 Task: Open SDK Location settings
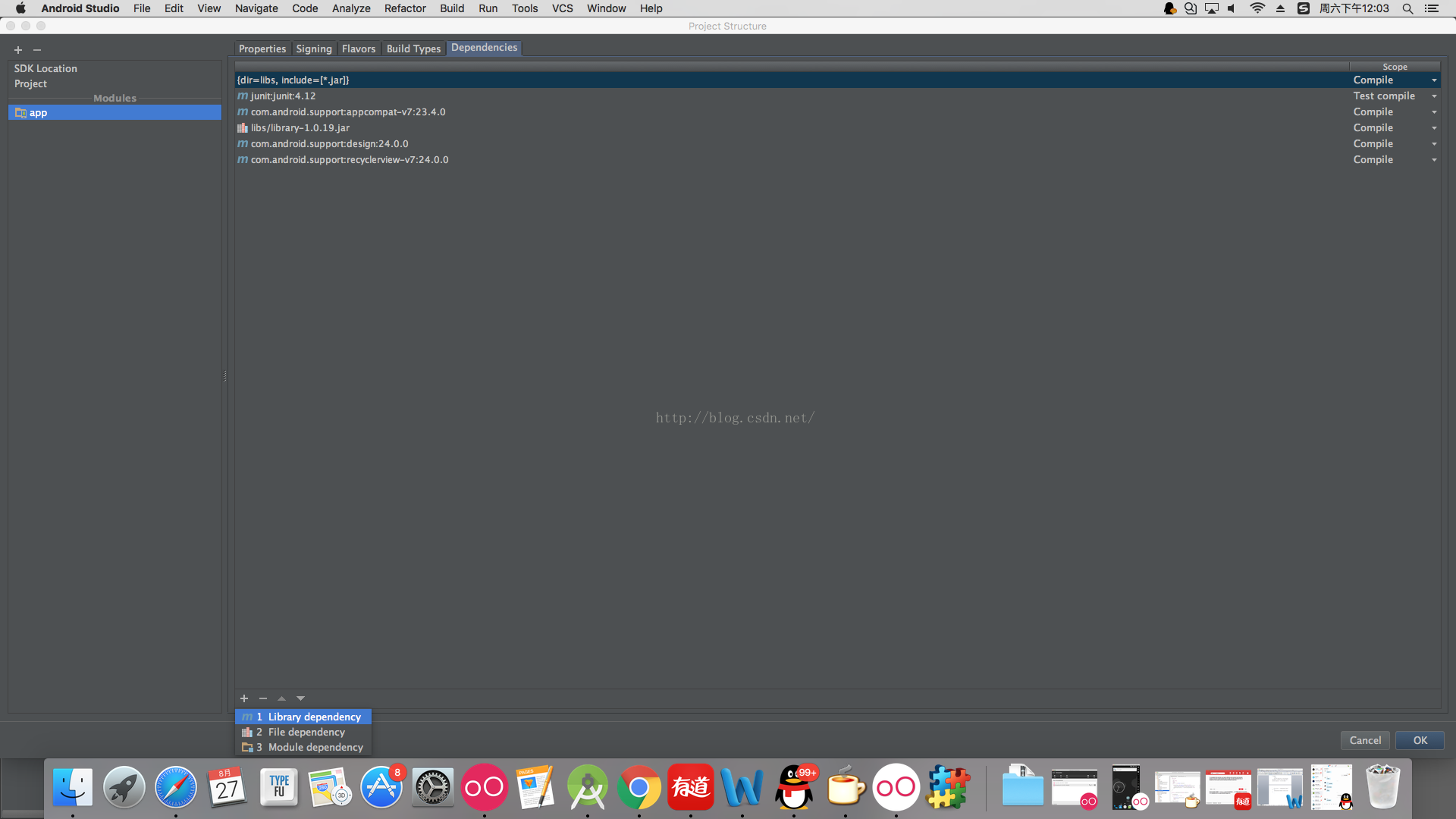tap(45, 68)
